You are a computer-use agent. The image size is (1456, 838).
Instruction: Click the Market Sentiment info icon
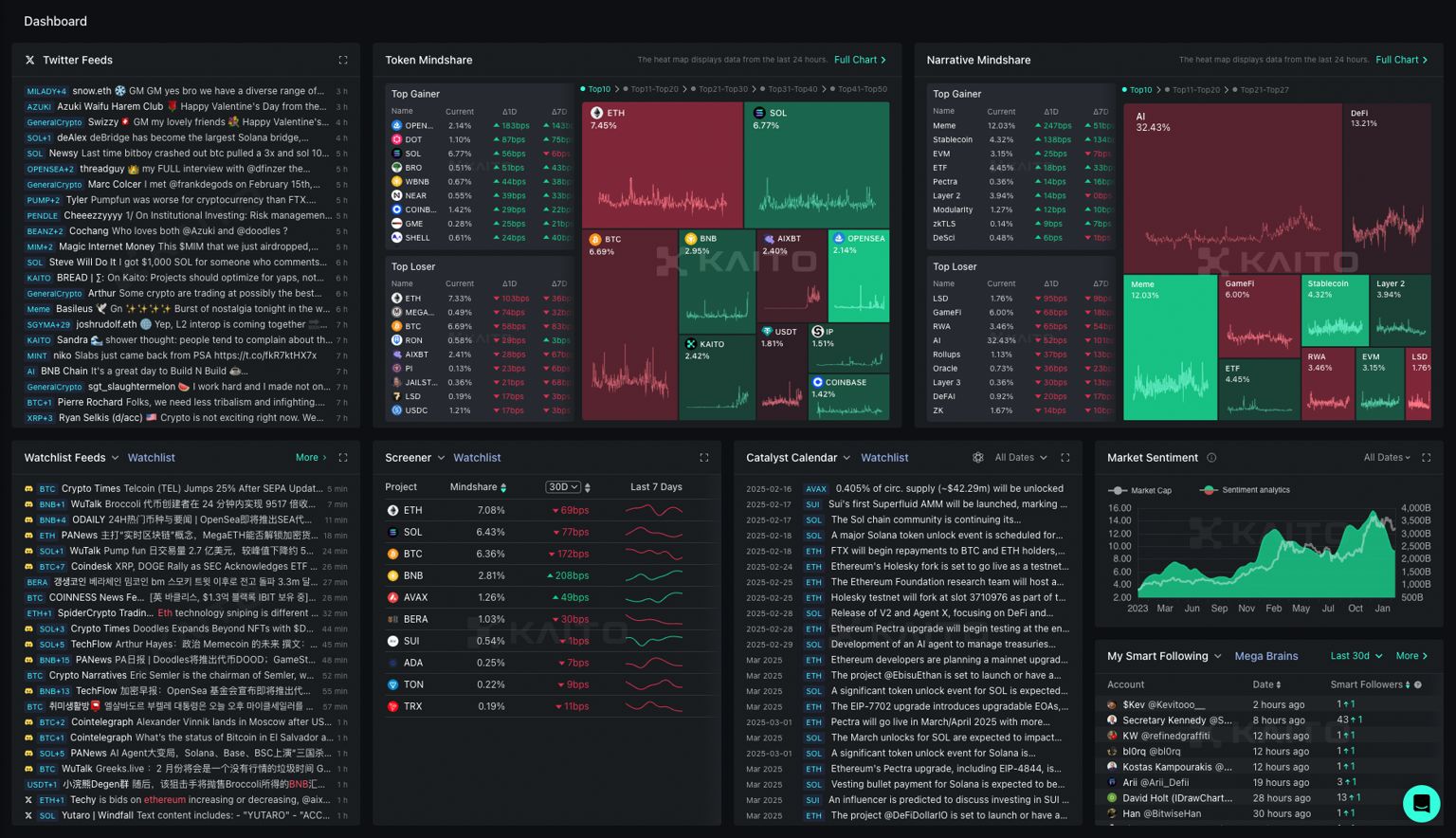tap(1211, 458)
